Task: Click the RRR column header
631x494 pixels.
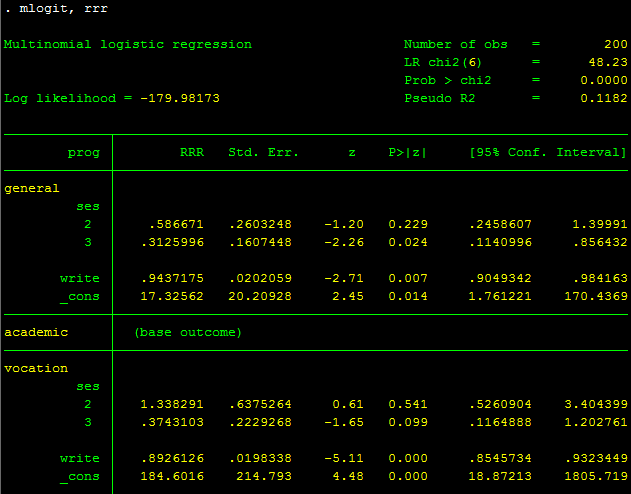Action: point(192,152)
